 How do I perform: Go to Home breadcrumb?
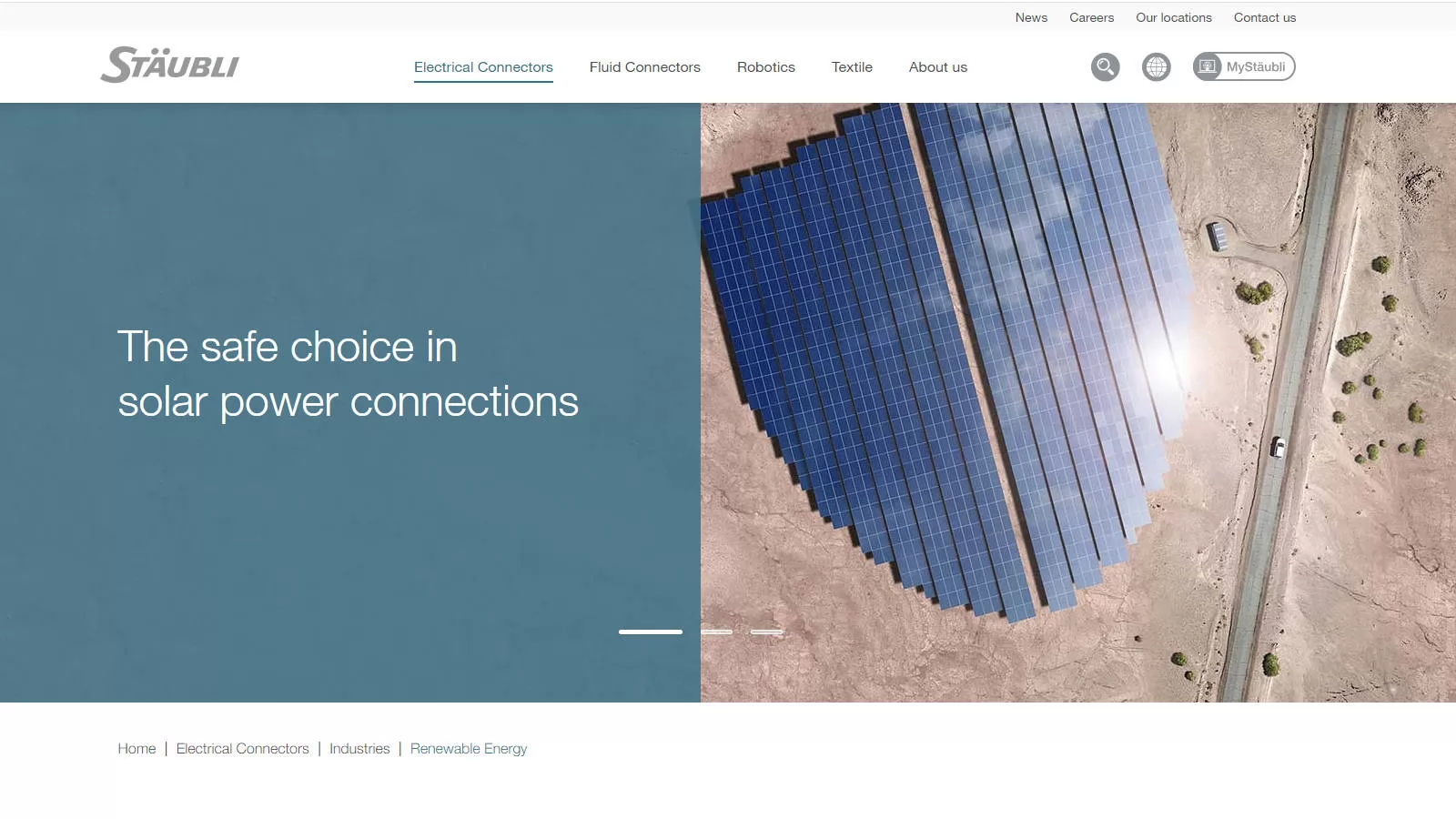point(136,749)
